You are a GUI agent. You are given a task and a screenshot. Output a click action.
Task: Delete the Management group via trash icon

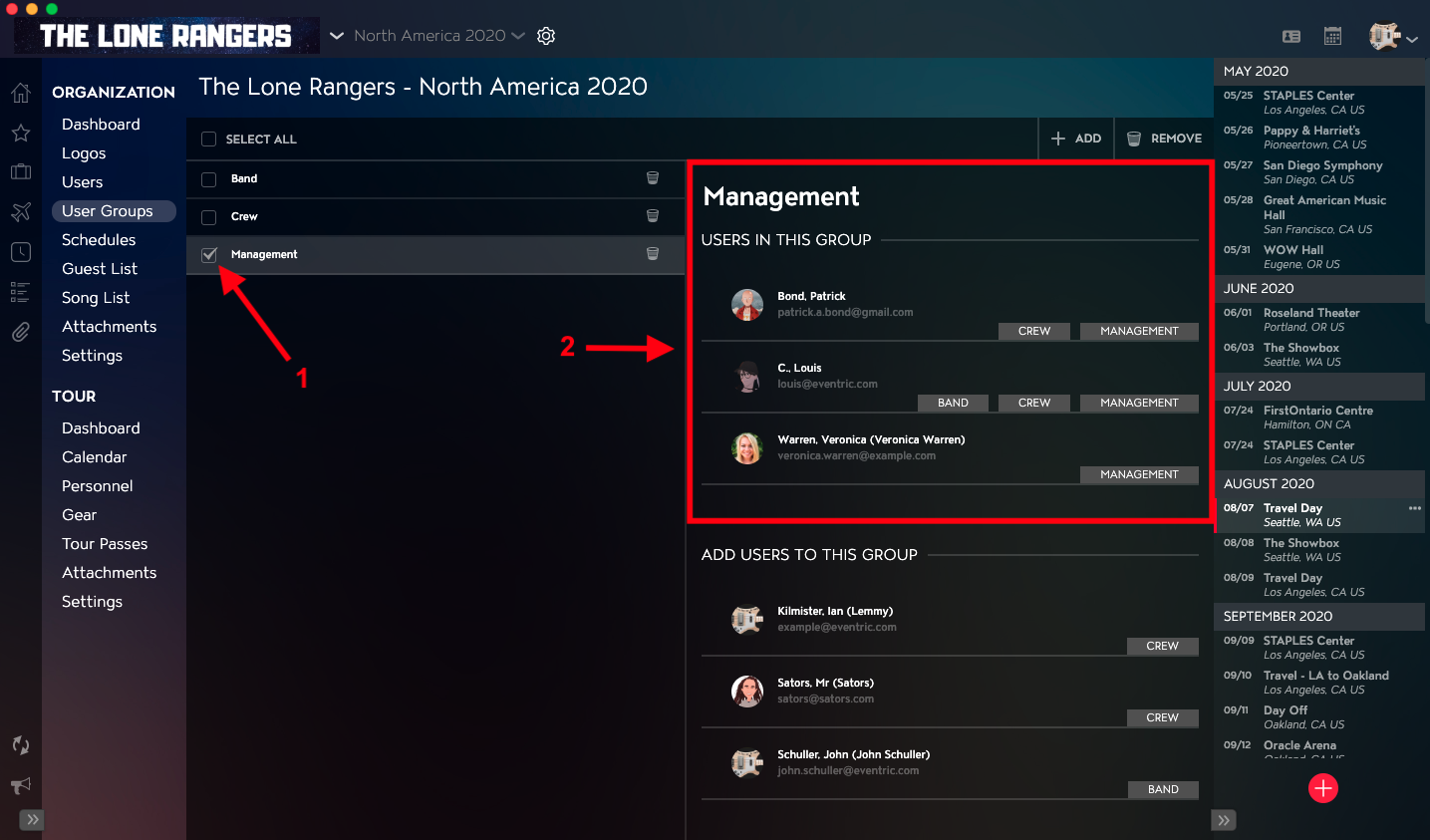click(x=653, y=254)
